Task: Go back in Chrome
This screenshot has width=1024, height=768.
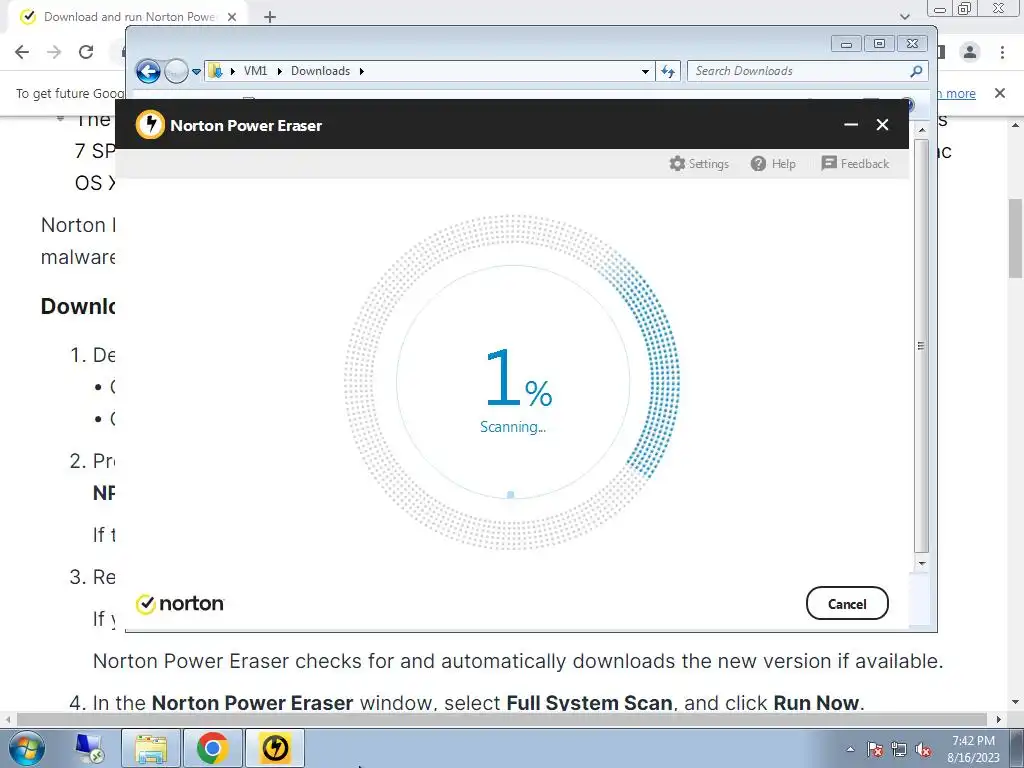Action: point(22,52)
